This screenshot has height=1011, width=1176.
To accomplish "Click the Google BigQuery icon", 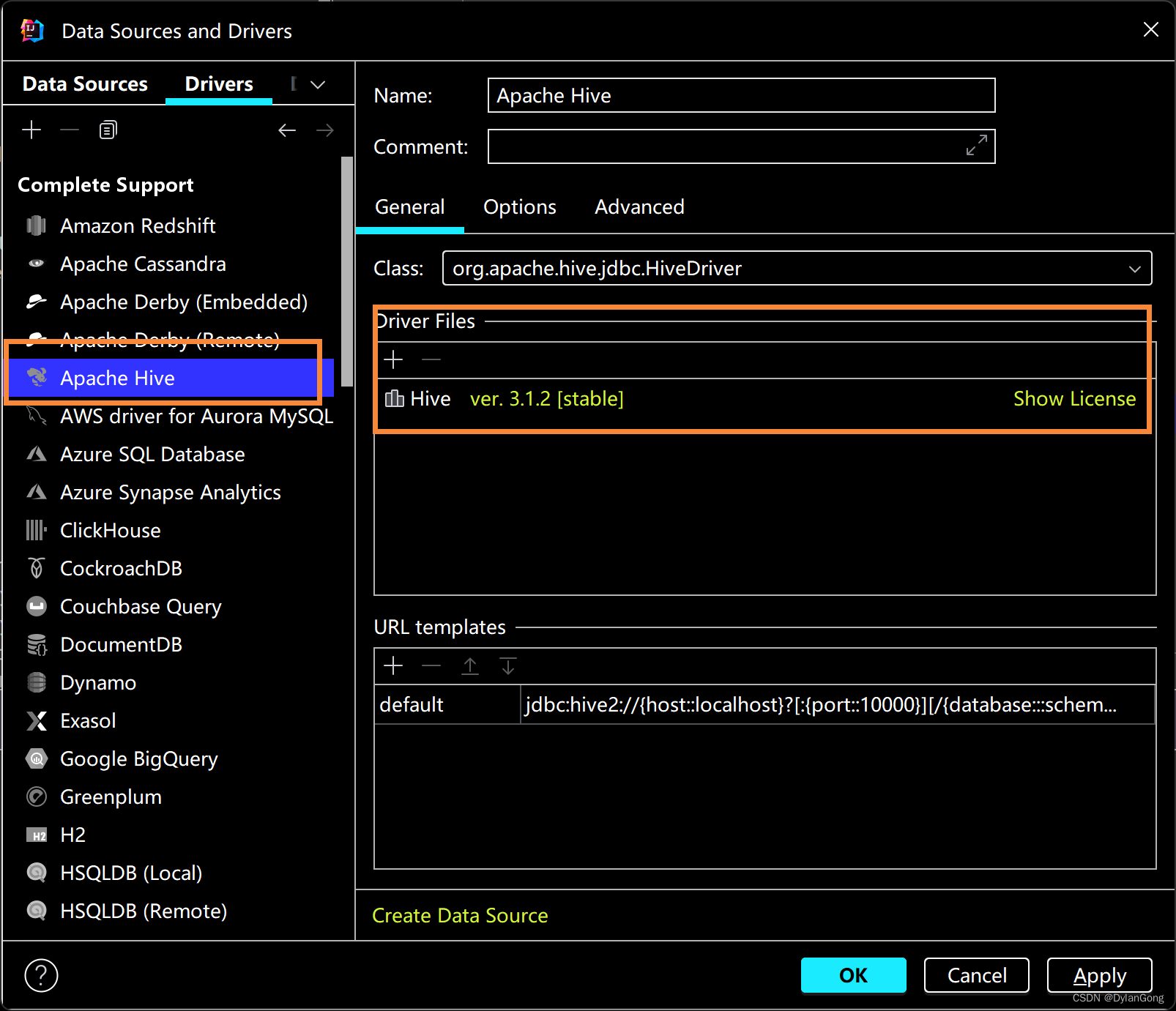I will coord(37,758).
